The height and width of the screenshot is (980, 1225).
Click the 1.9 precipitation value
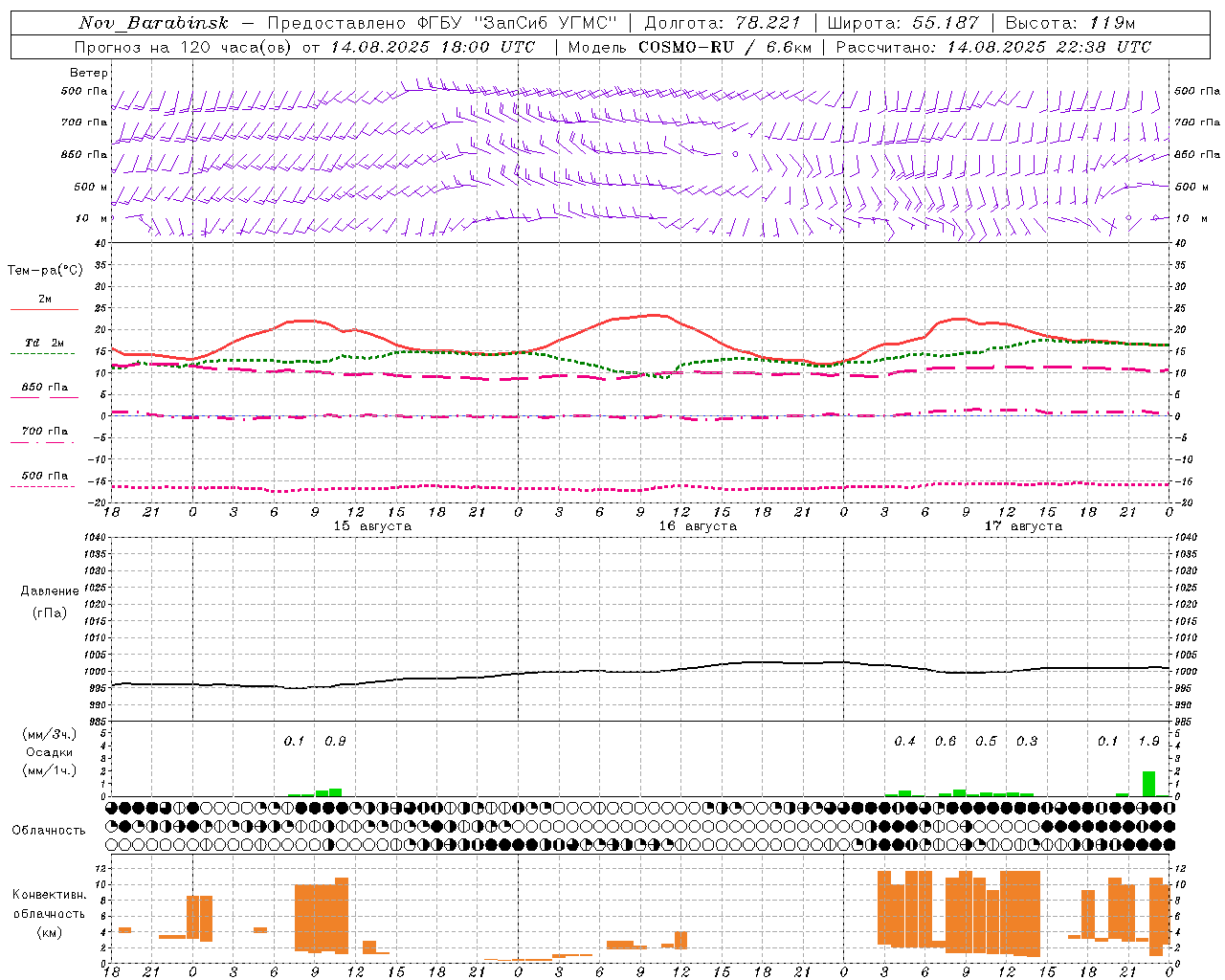click(1148, 742)
